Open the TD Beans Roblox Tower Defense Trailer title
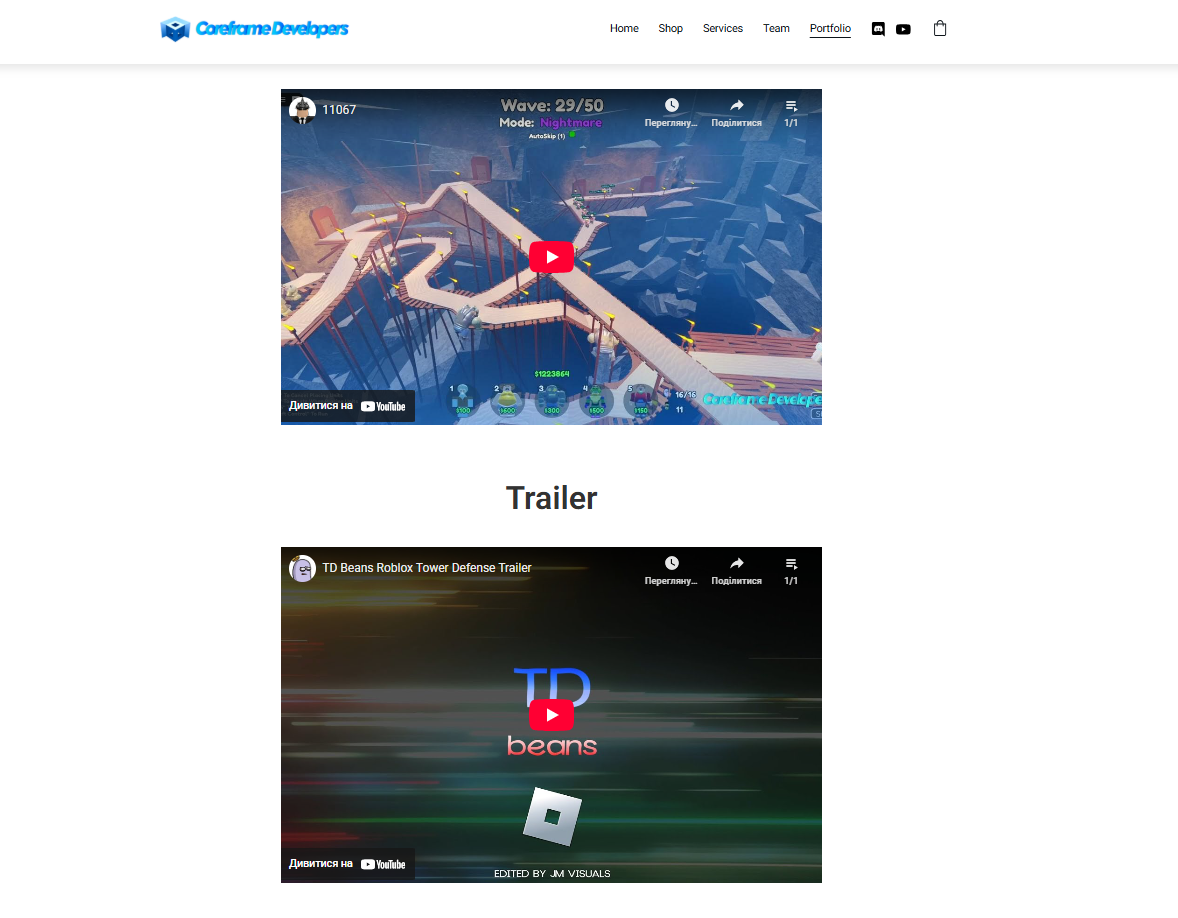The width and height of the screenshot is (1178, 918). (x=427, y=568)
